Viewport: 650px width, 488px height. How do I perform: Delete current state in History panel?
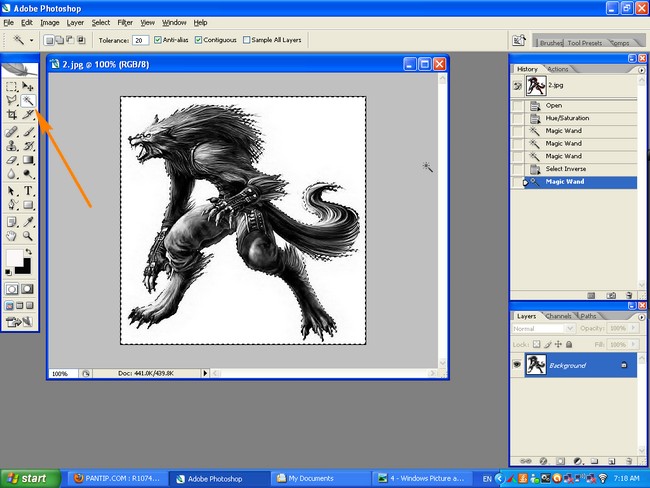click(629, 295)
